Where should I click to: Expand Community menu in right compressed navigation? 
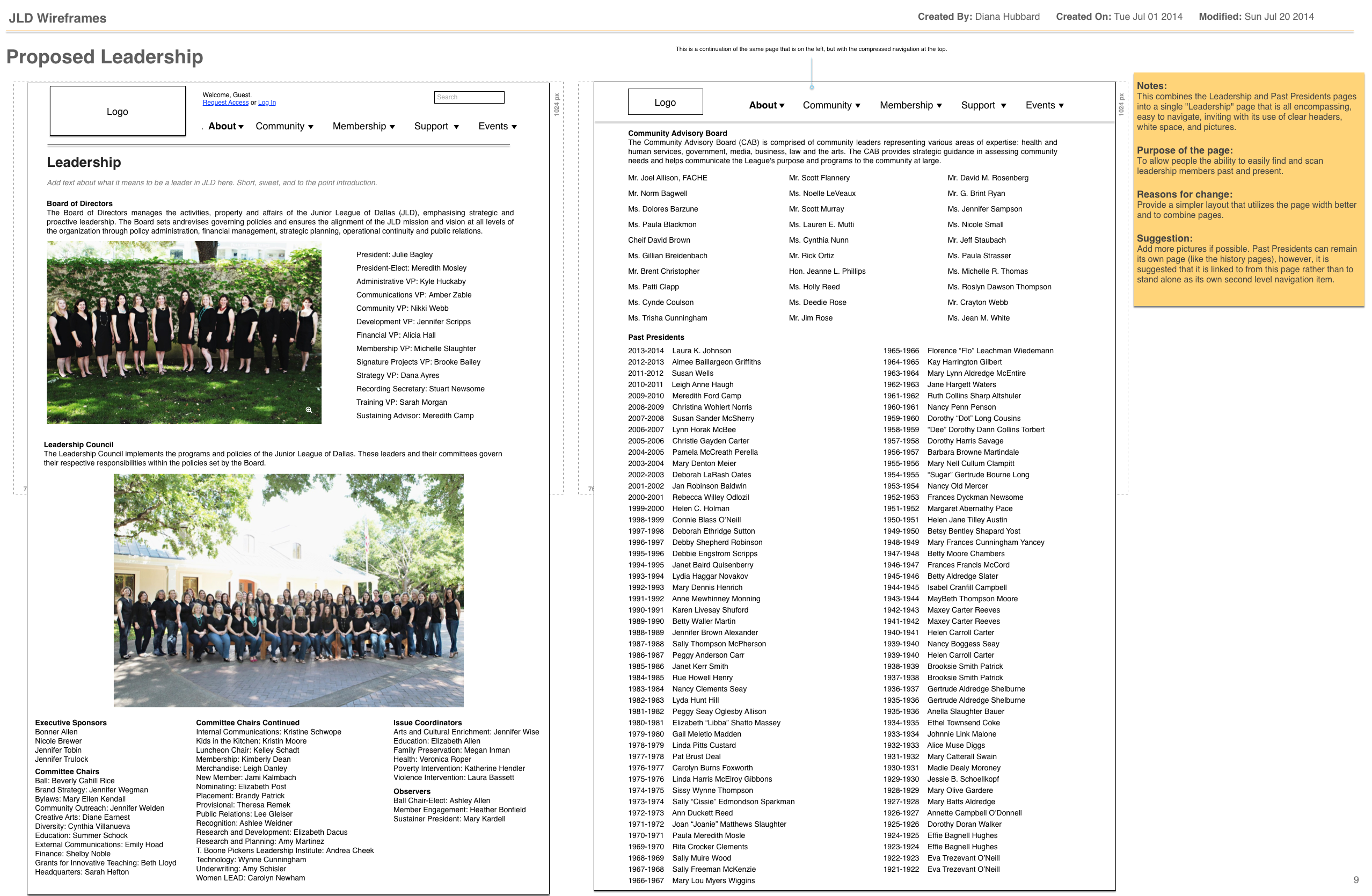click(x=831, y=106)
